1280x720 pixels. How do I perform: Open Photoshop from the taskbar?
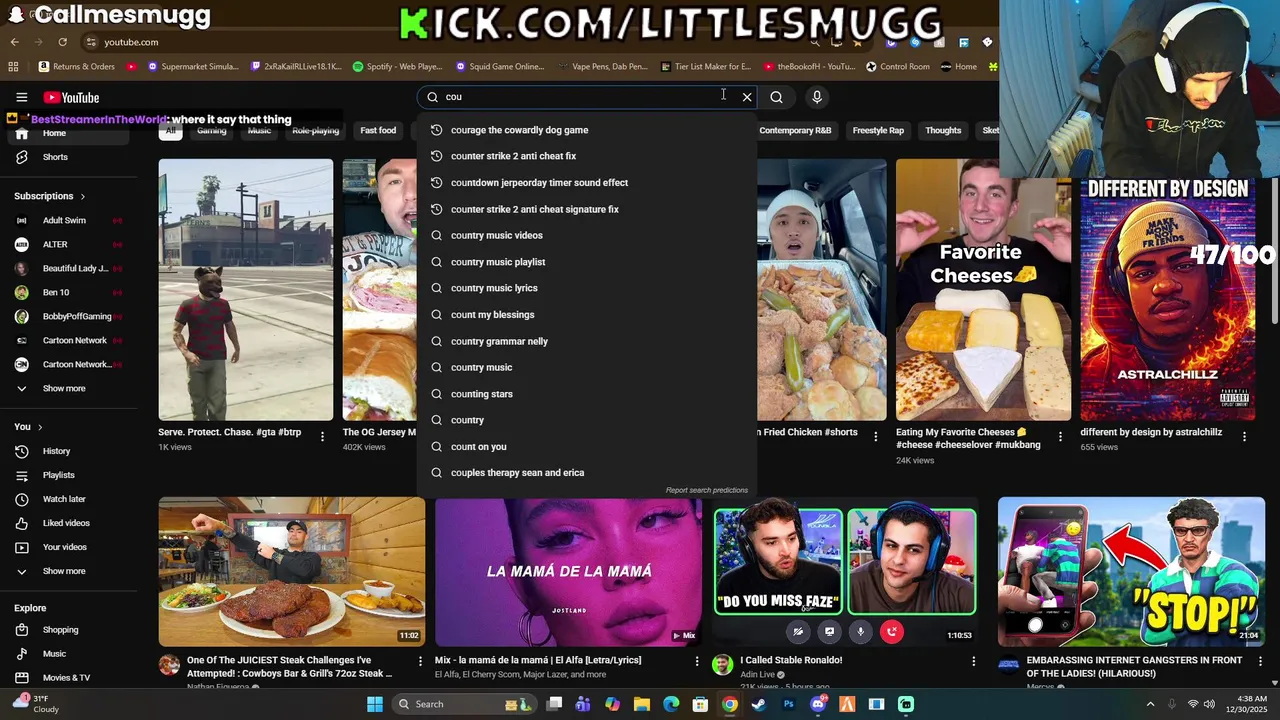pyautogui.click(x=788, y=704)
